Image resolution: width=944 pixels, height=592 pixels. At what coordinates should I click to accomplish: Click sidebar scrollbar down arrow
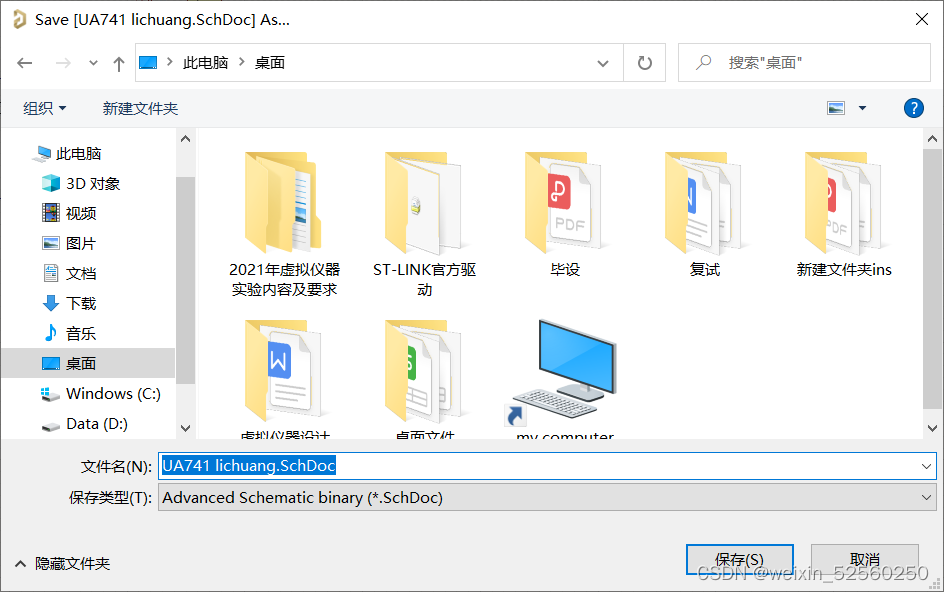185,428
